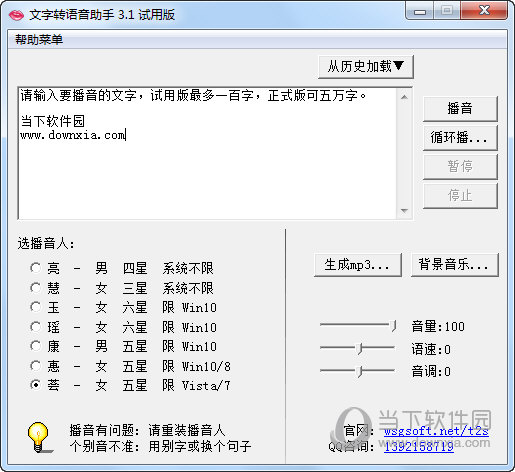This screenshot has height=472, width=515.
Task: Click the 生成mp3... button
Action: [358, 265]
